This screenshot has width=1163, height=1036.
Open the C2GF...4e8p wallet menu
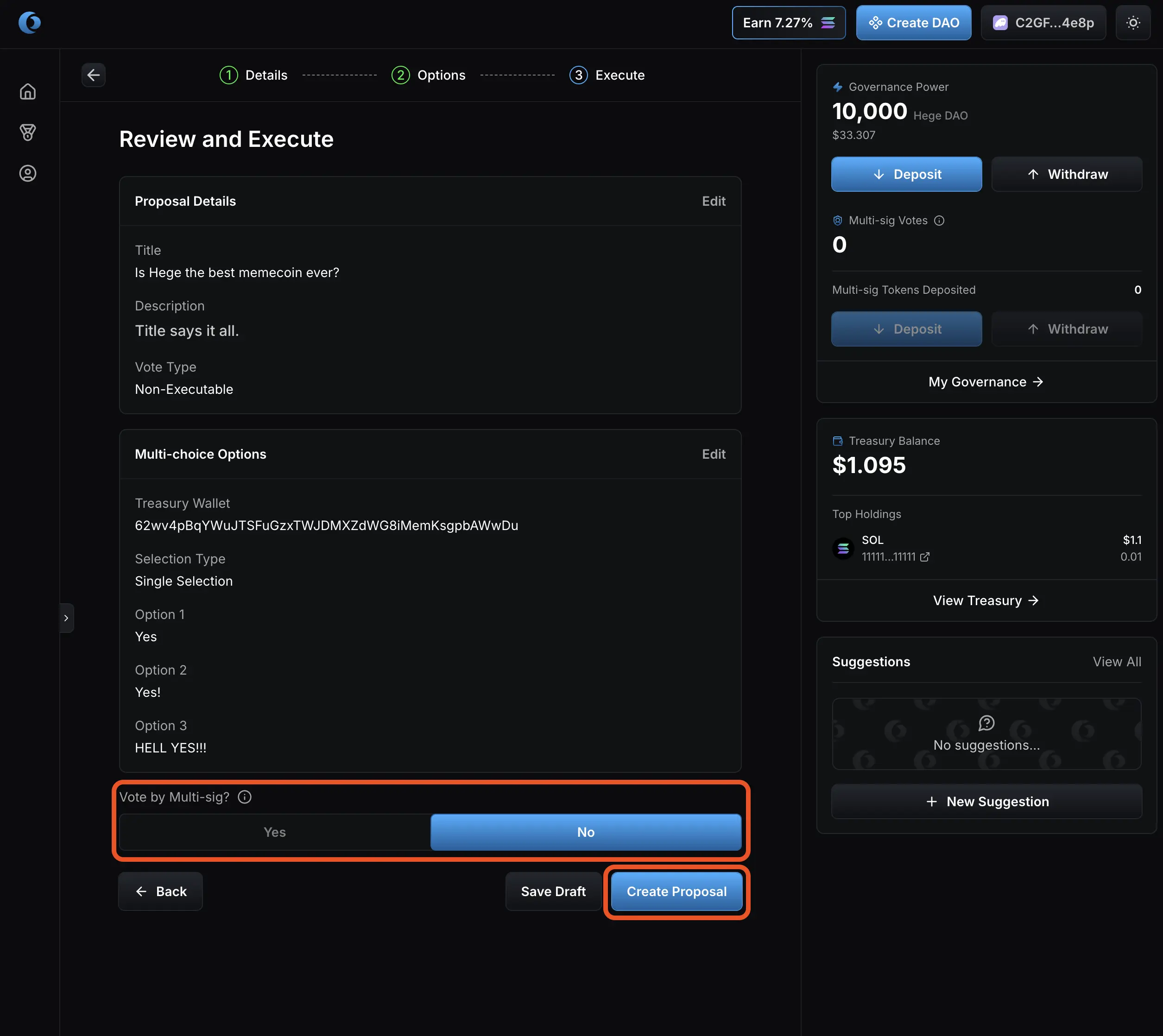click(x=1043, y=23)
